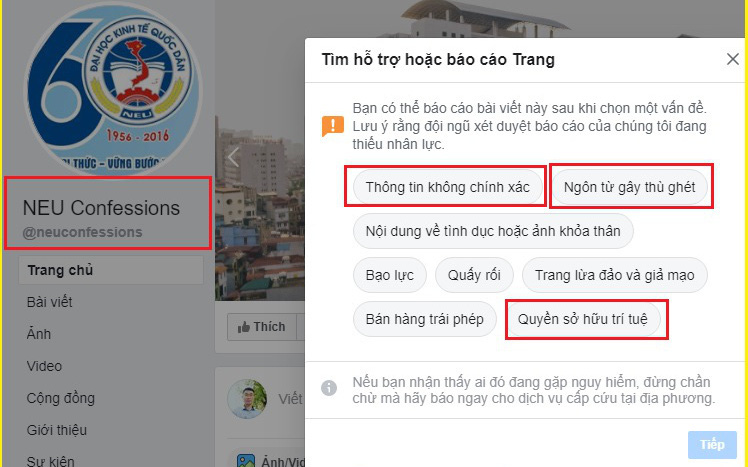
Task: Click the NEU Confessions profile logo
Action: click(x=113, y=88)
